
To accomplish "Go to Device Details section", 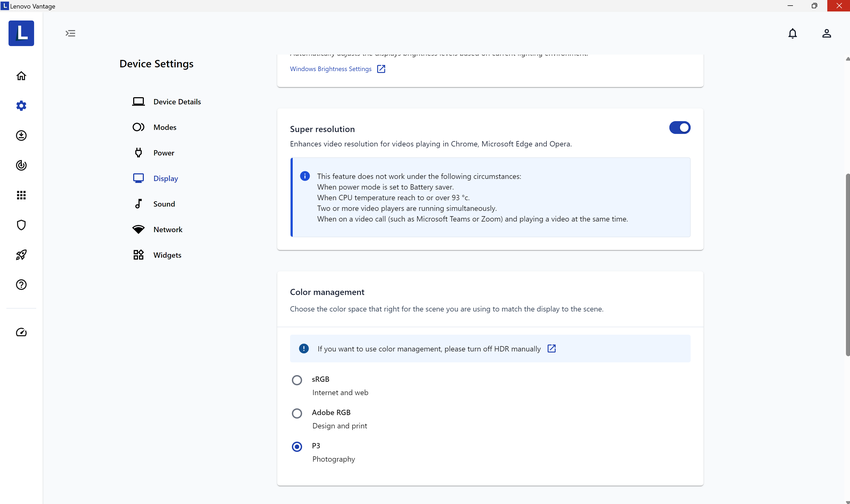I will tap(176, 102).
